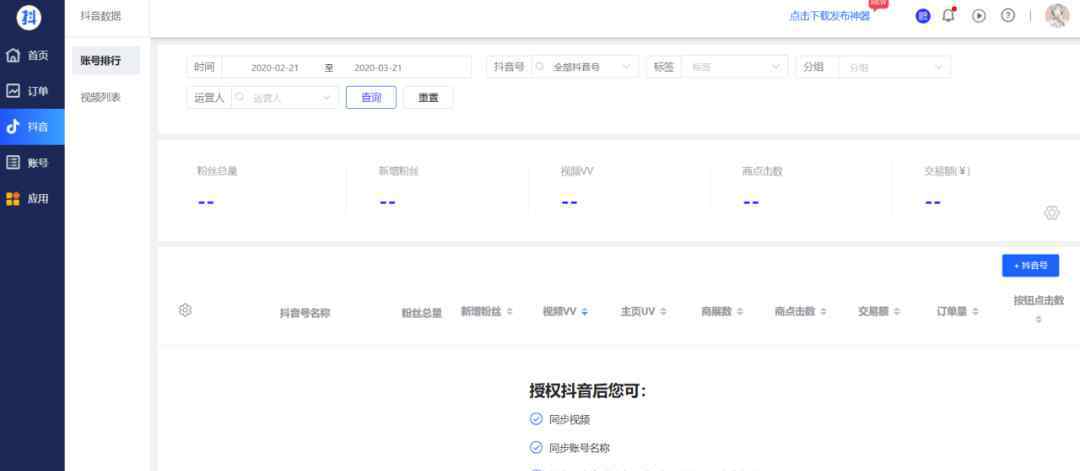Click the 同步账号名称 check icon
This screenshot has width=1080, height=471.
pyautogui.click(x=536, y=448)
